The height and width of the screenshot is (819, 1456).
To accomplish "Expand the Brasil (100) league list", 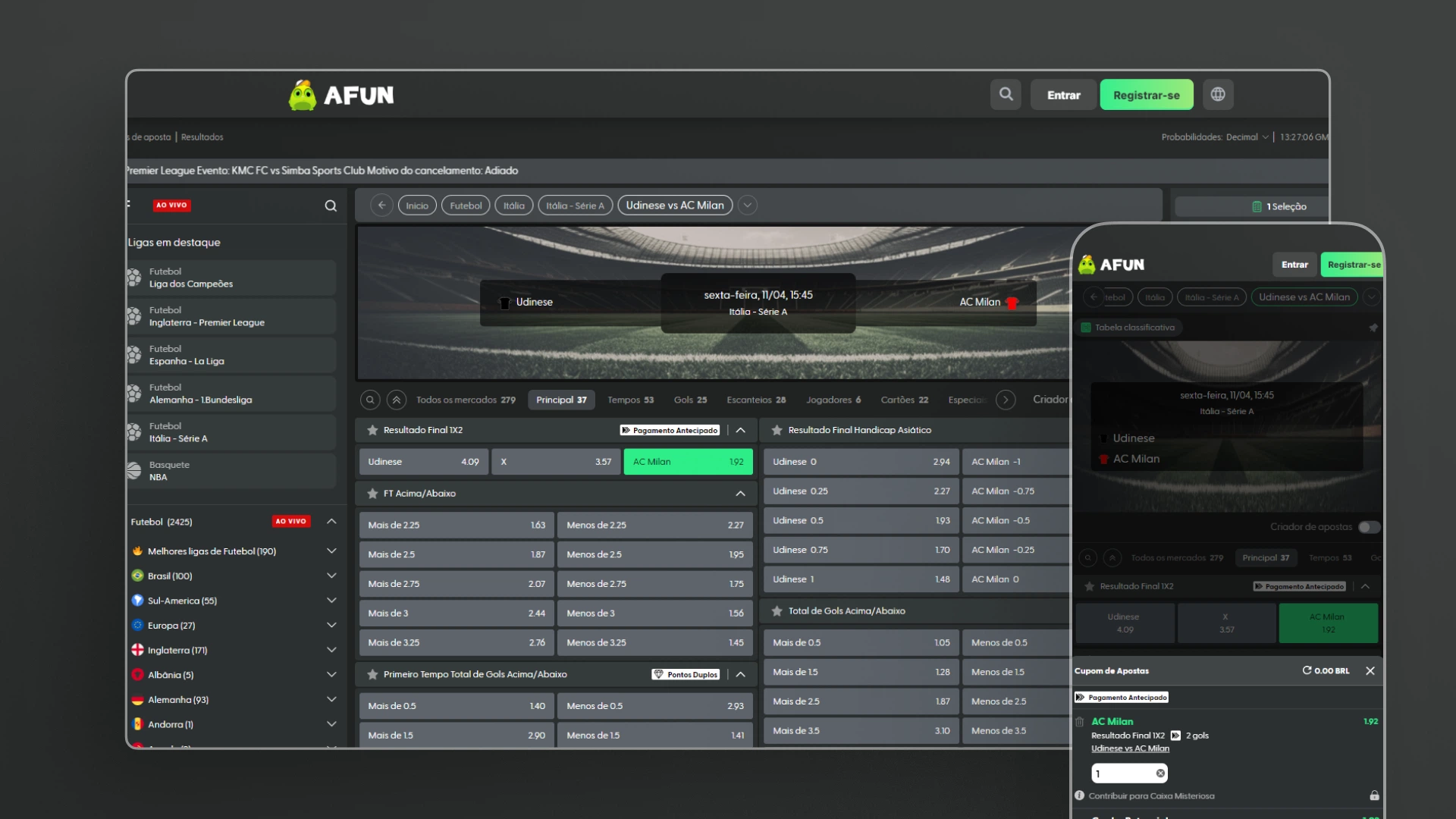I will tap(331, 576).
